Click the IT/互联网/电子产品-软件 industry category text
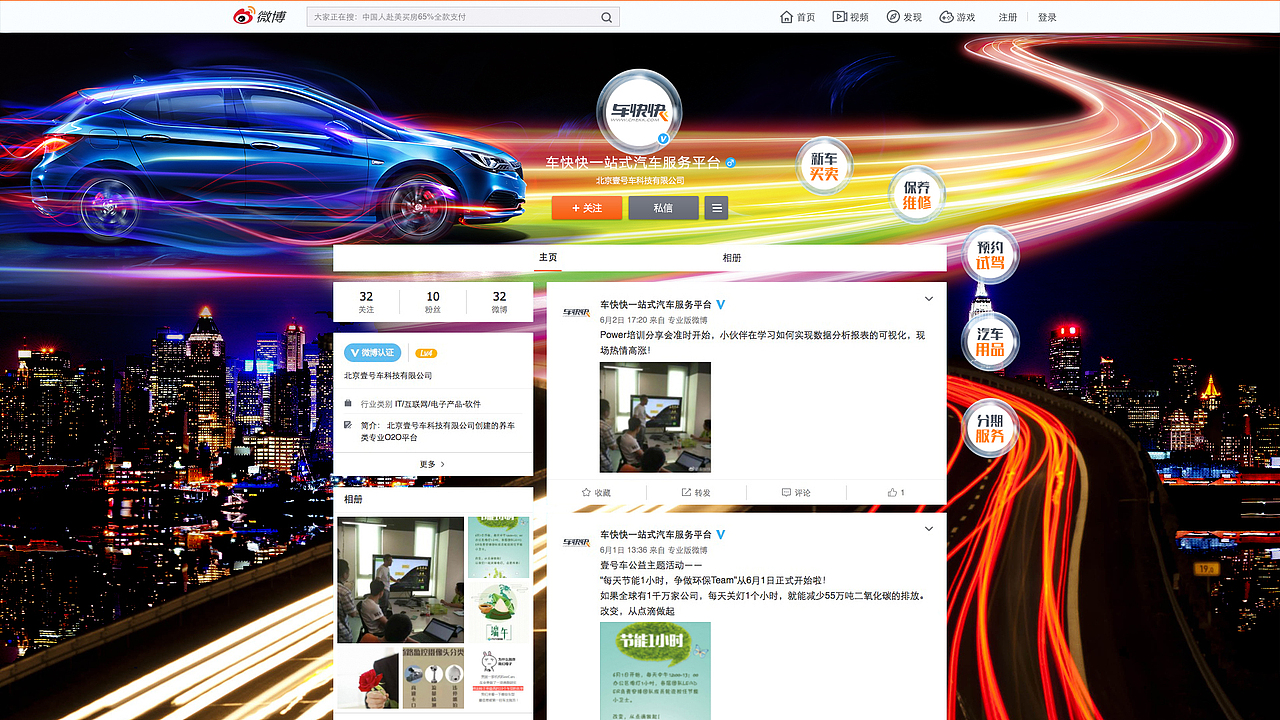Screen dimensions: 1280x720 tap(438, 404)
